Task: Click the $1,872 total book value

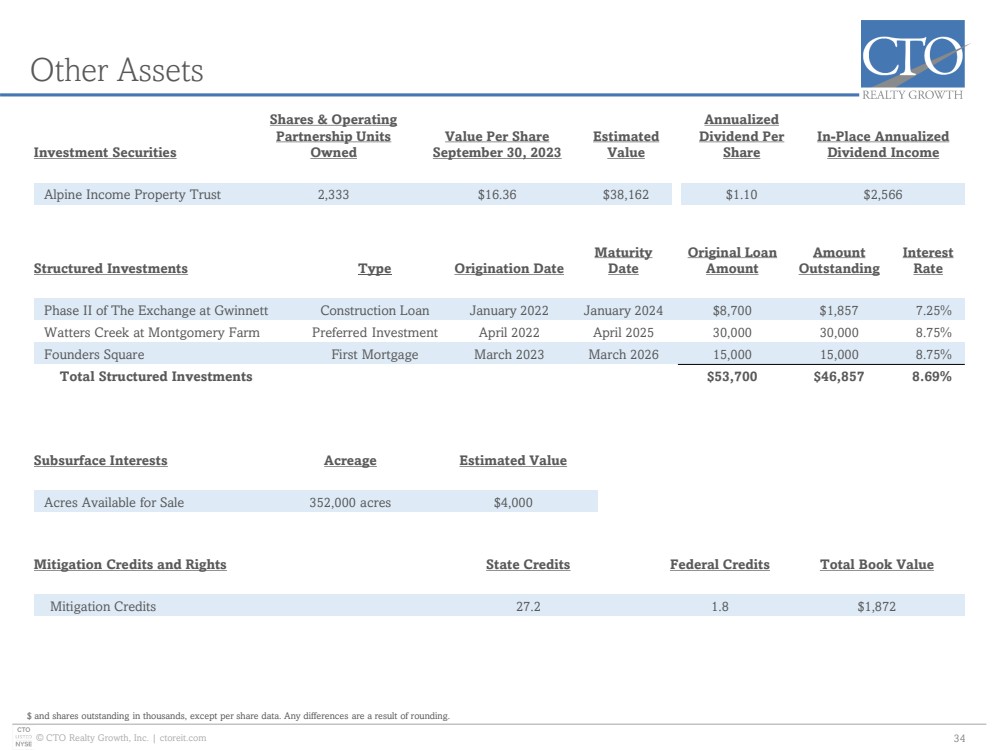Action: [x=877, y=606]
